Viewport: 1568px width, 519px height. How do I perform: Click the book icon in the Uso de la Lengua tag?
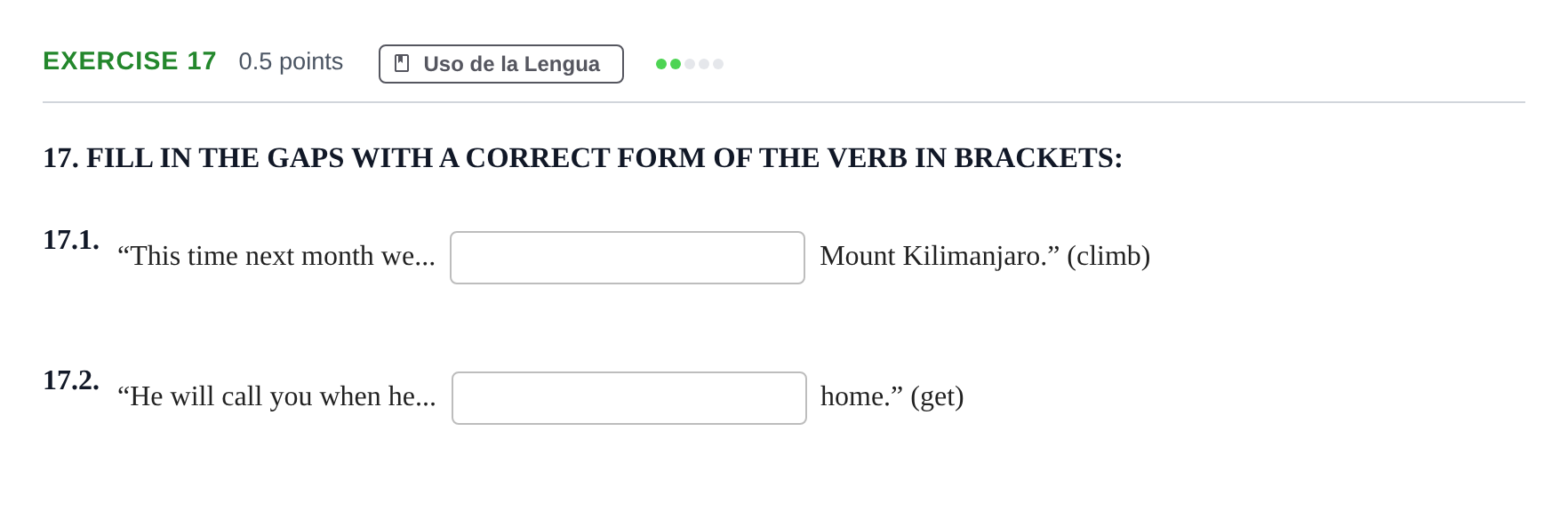pos(402,63)
